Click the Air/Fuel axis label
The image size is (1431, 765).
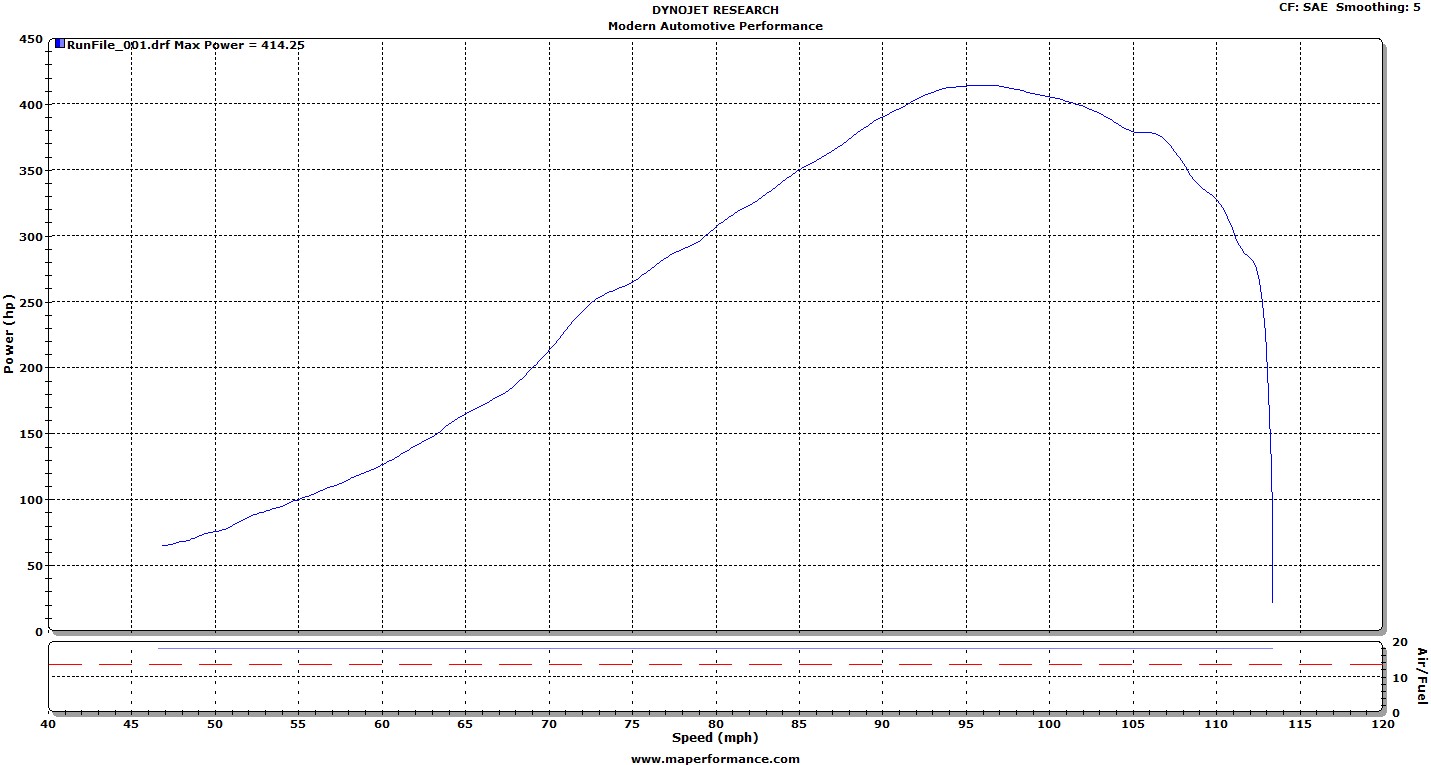tap(1421, 677)
